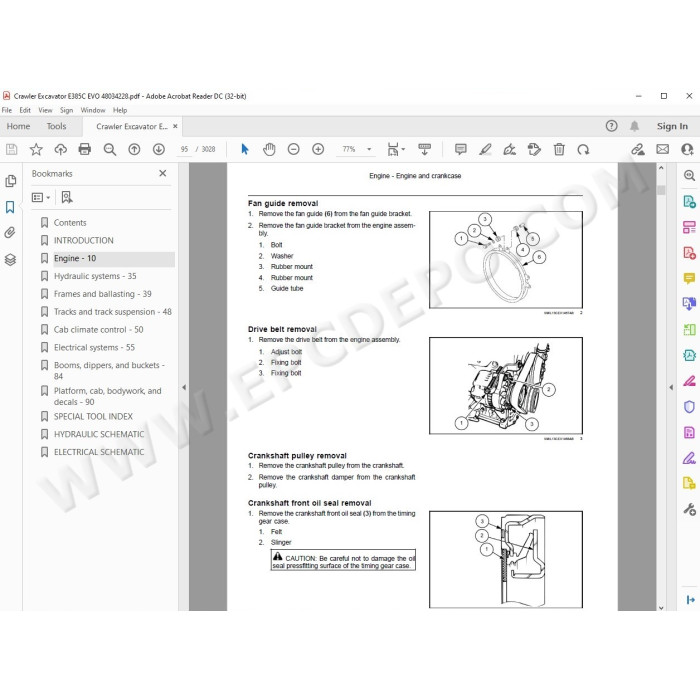Switch to the Home tab
The width and height of the screenshot is (700, 700).
click(x=18, y=126)
